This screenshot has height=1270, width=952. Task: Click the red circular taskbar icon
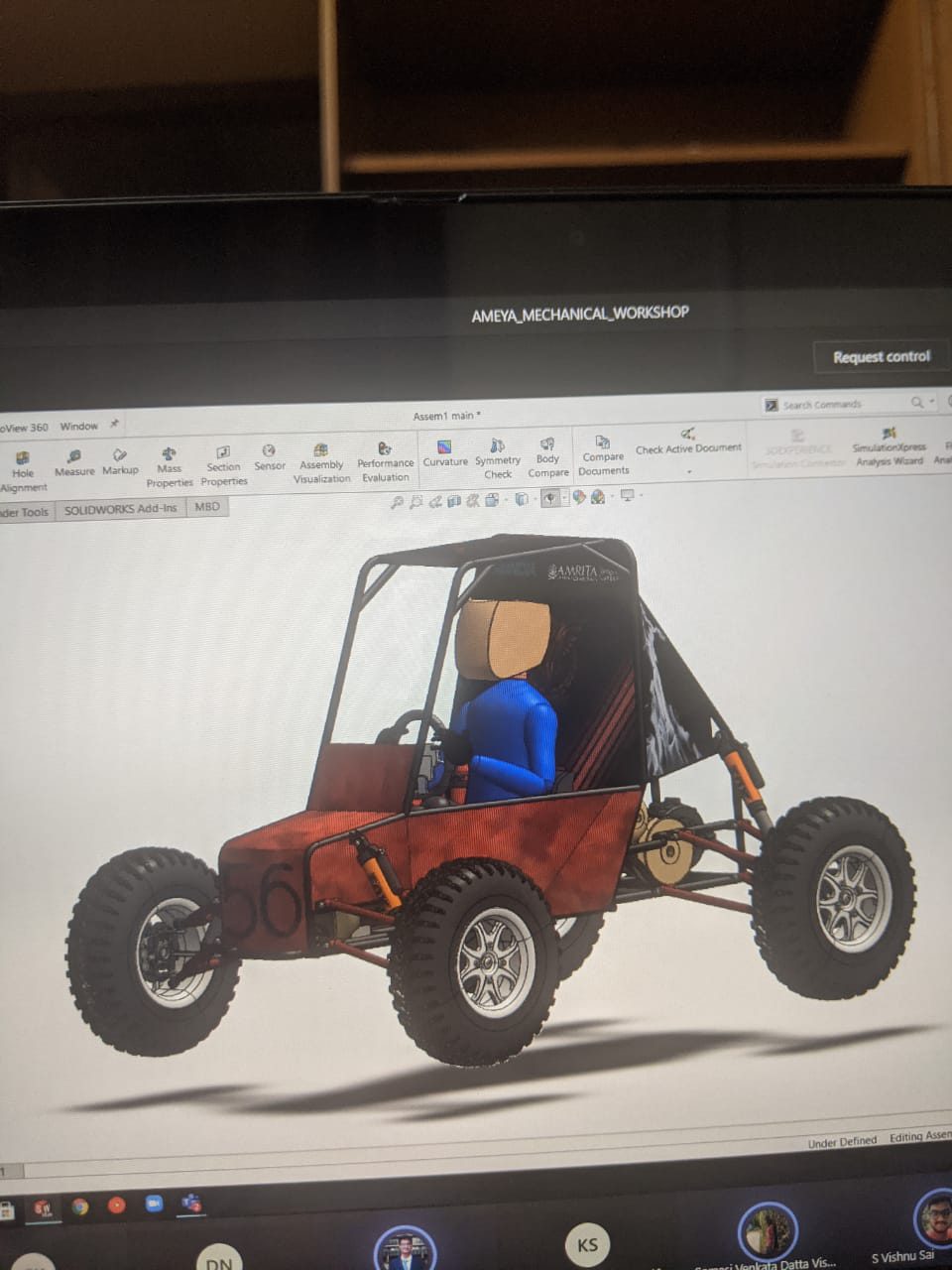[x=116, y=1206]
